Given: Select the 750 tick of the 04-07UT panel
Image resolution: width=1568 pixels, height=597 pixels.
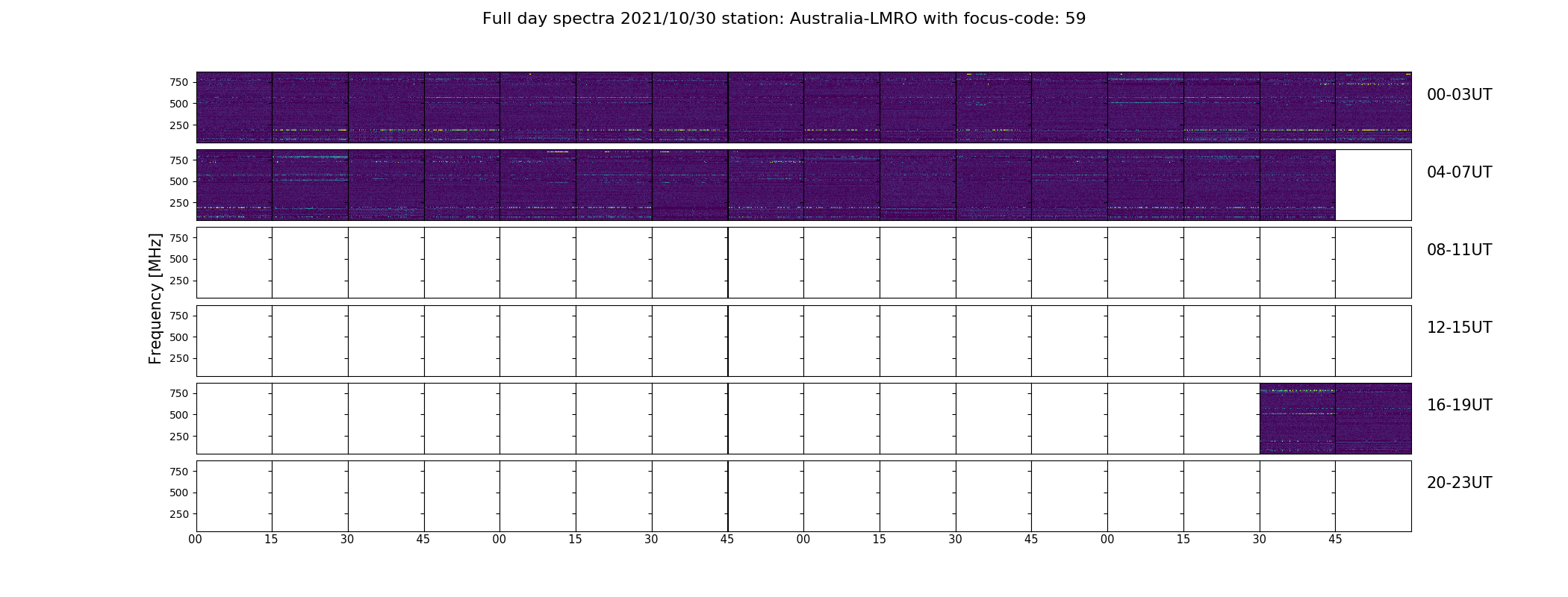Looking at the screenshot, I should pyautogui.click(x=179, y=160).
